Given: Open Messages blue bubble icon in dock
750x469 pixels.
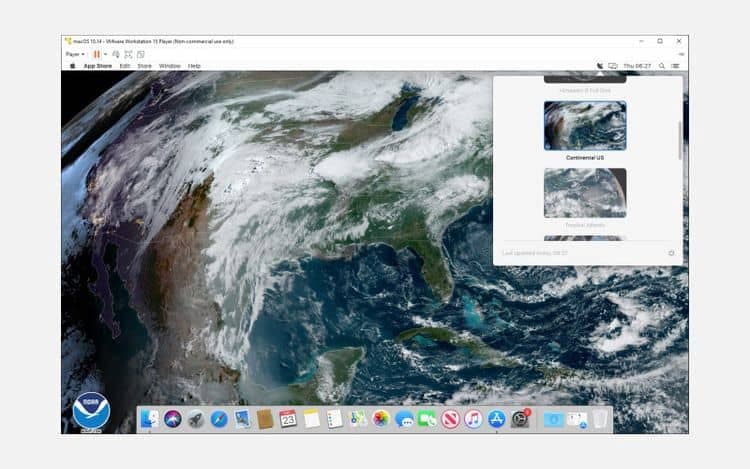Looking at the screenshot, I should tap(404, 419).
